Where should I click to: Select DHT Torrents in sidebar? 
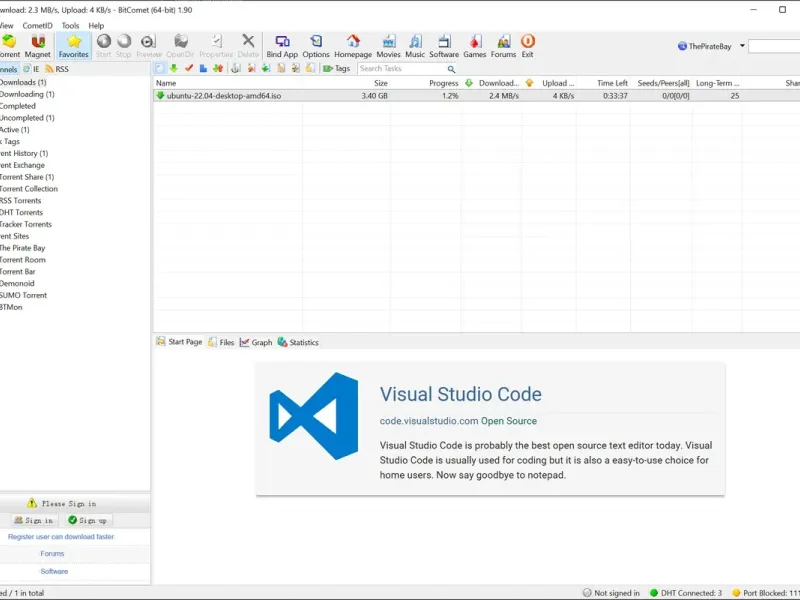[21, 212]
